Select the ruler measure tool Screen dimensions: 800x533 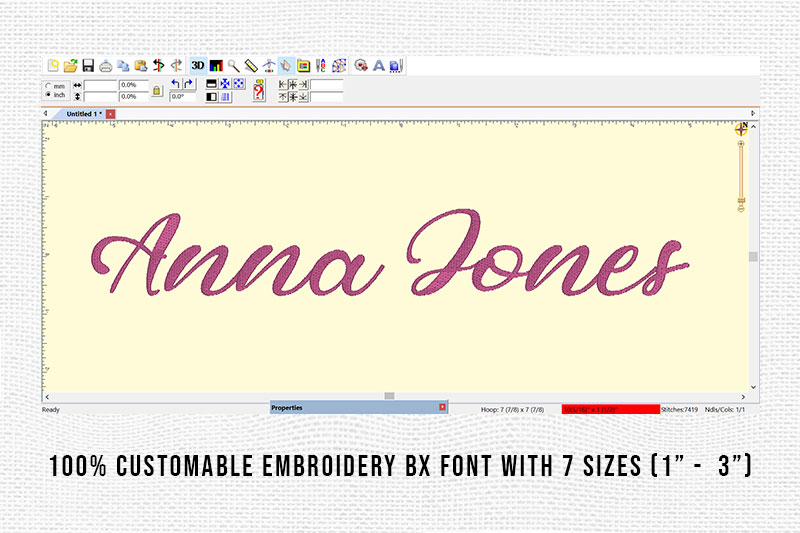(x=252, y=66)
